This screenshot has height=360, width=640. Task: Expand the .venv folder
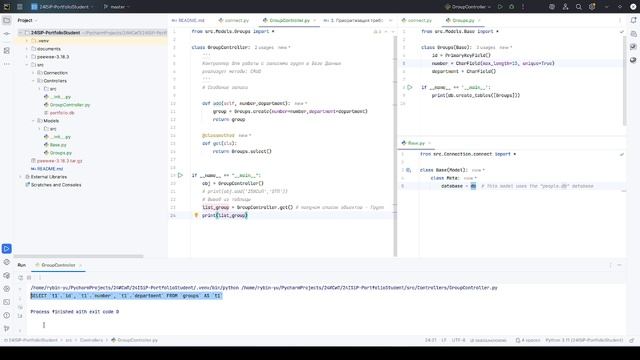coord(27,41)
